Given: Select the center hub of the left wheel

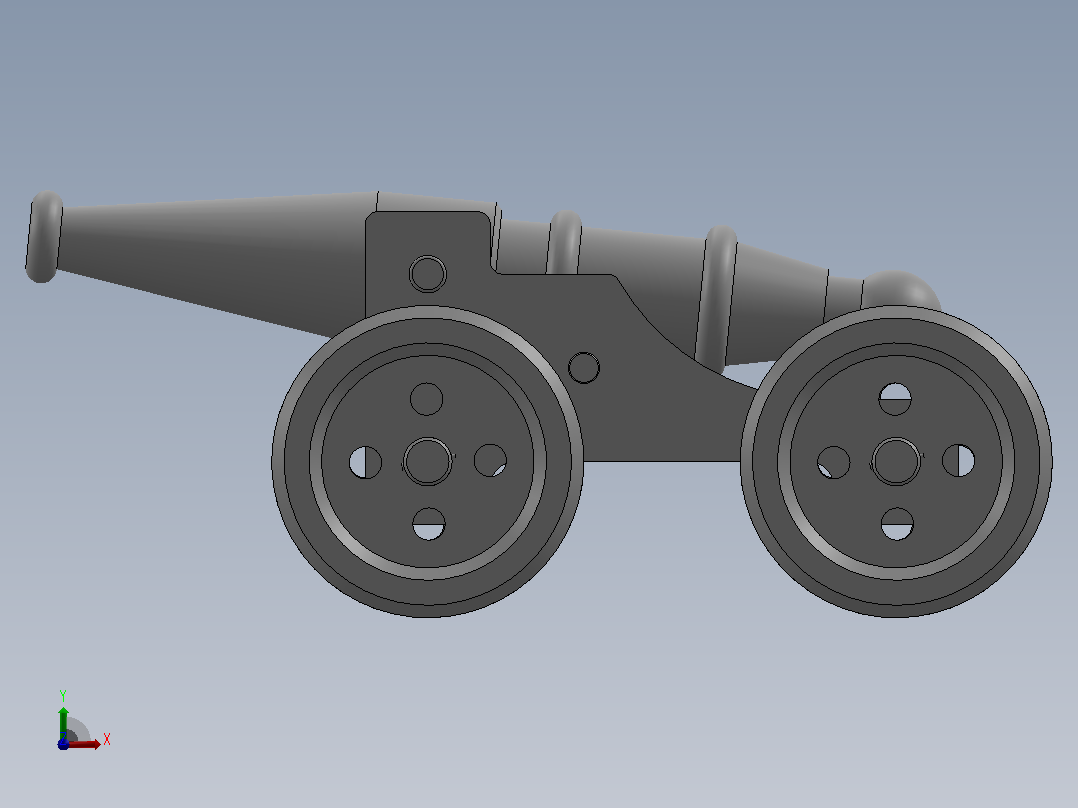Looking at the screenshot, I should coord(428,461).
